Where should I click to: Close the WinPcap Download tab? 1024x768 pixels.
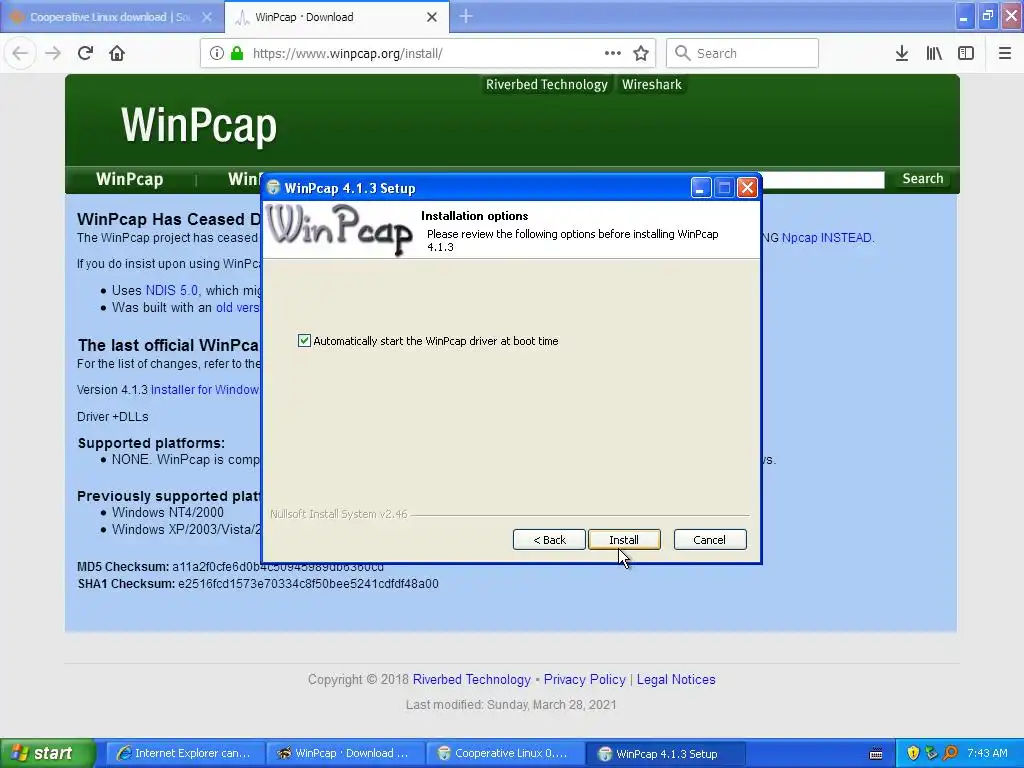(432, 17)
